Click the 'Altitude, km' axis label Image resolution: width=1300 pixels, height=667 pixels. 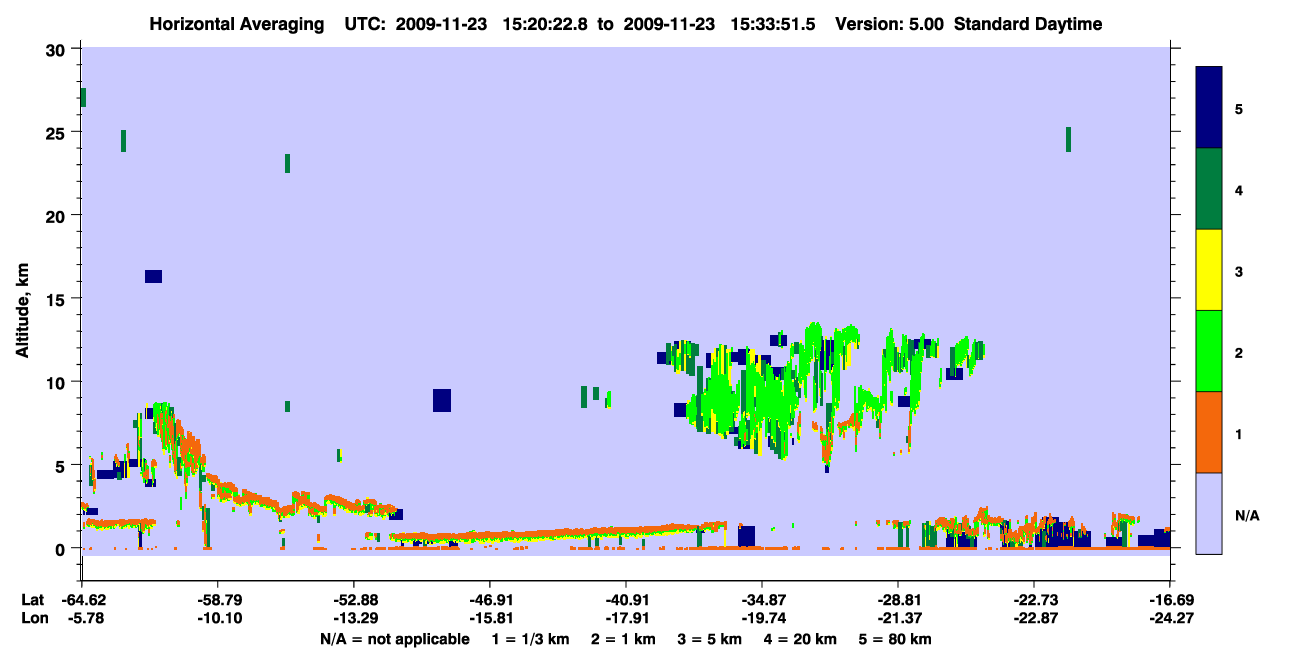point(22,309)
